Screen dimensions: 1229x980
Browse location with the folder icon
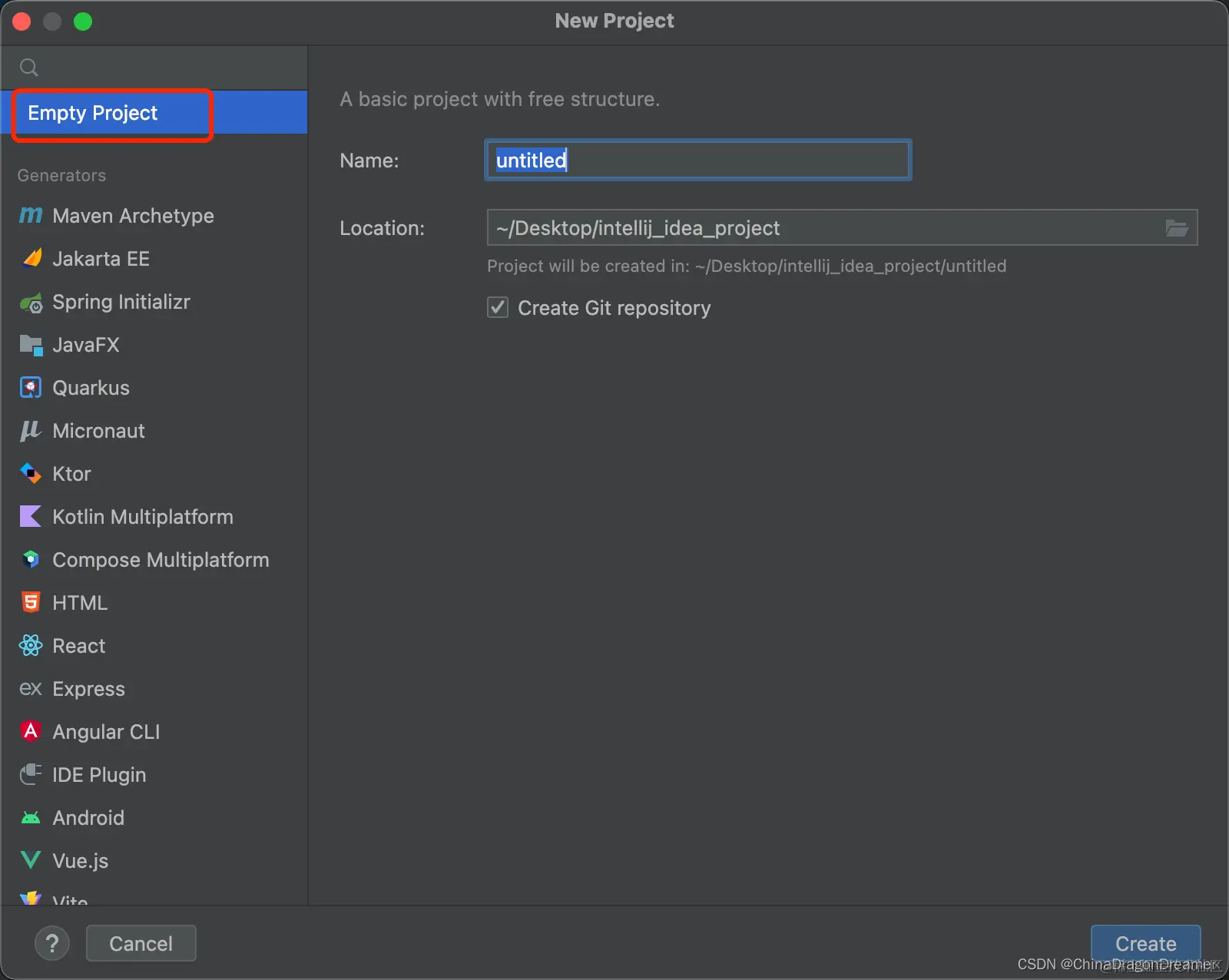1177,228
